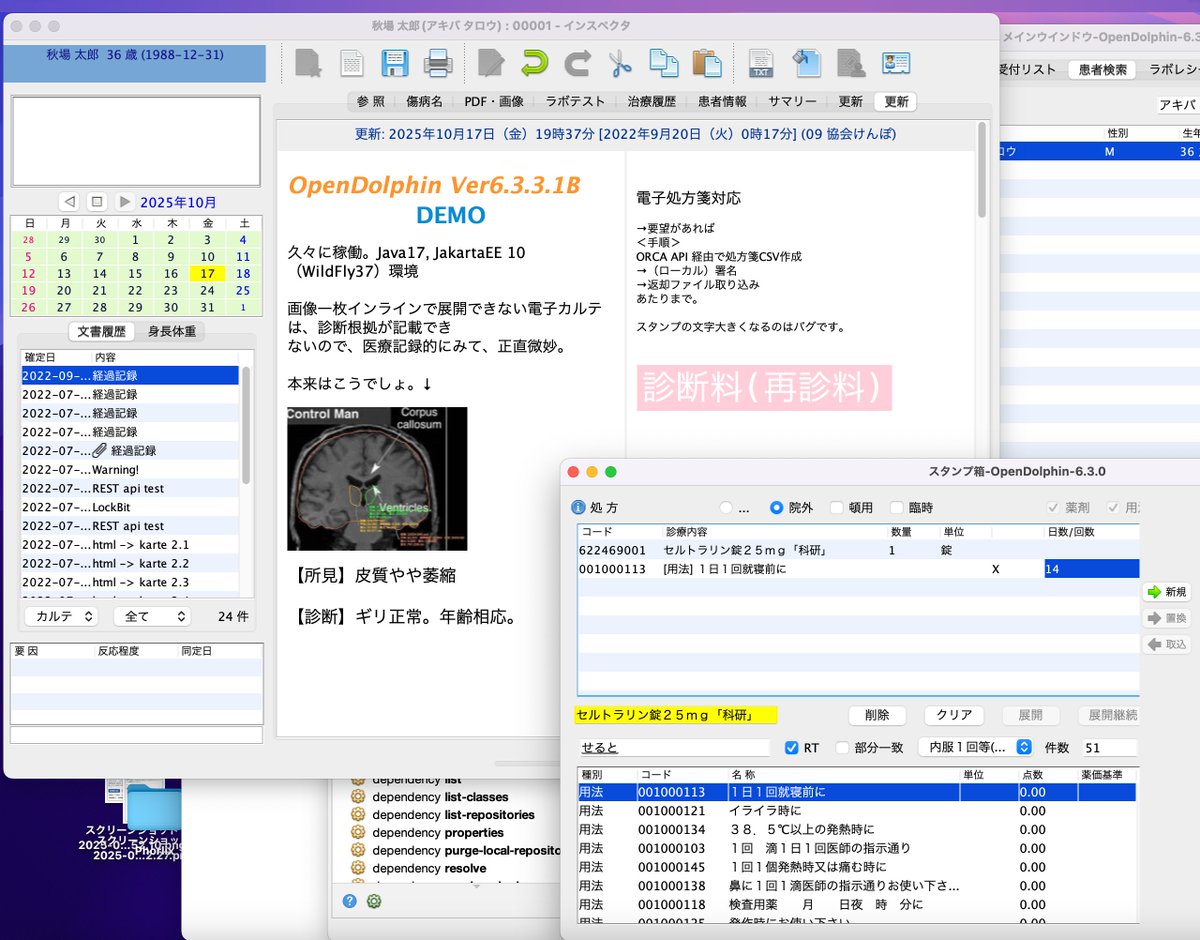Image resolution: width=1200 pixels, height=940 pixels.
Task: Open the サマリー tab
Action: click(x=793, y=102)
